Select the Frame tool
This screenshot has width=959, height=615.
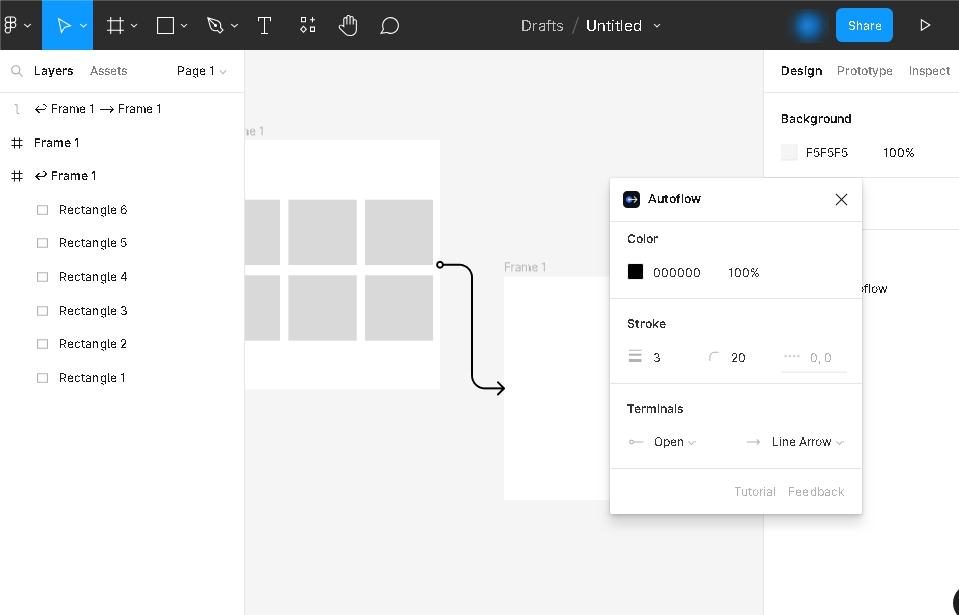116,25
